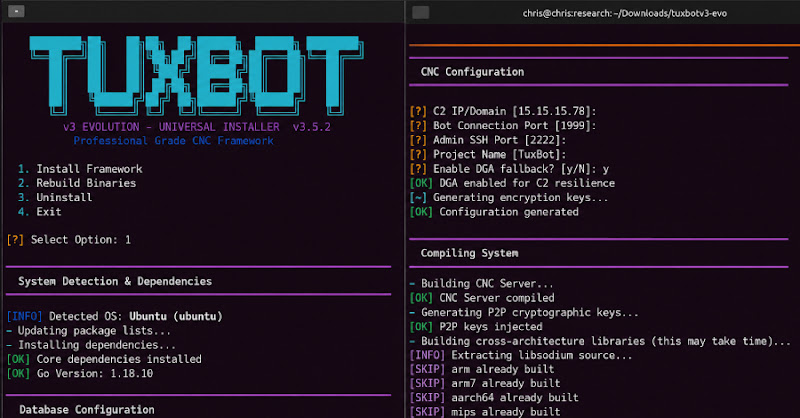This screenshot has height=418, width=800.
Task: Click menu option '4. Exit'
Action: pos(40,212)
